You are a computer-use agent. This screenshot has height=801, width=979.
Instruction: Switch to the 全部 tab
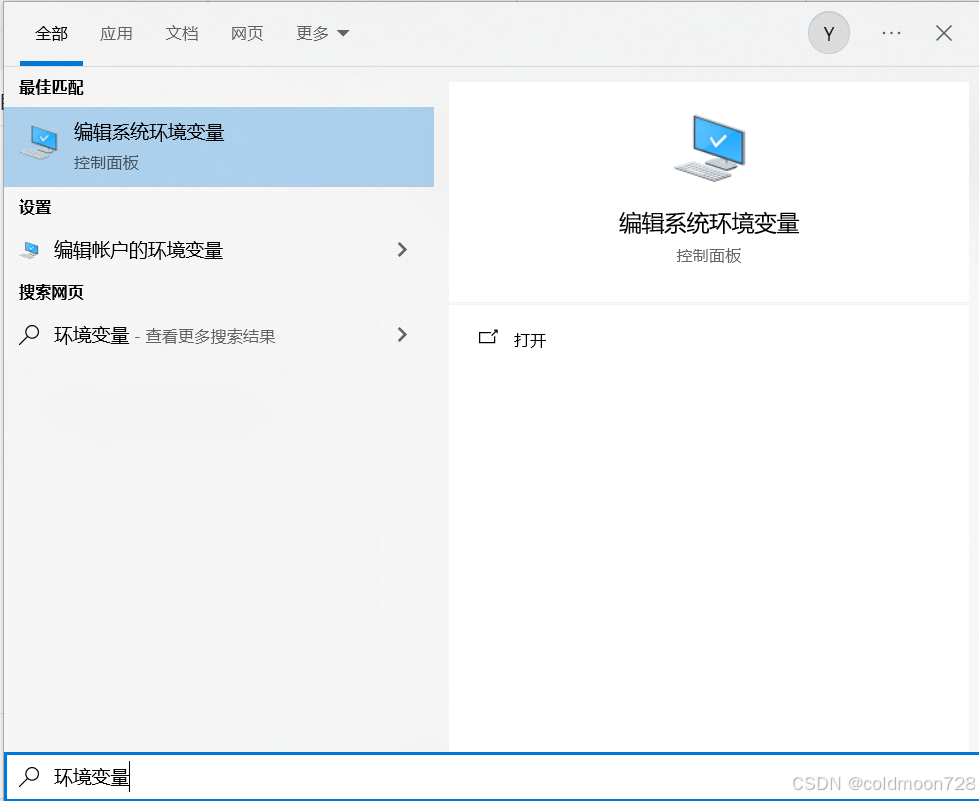(51, 34)
